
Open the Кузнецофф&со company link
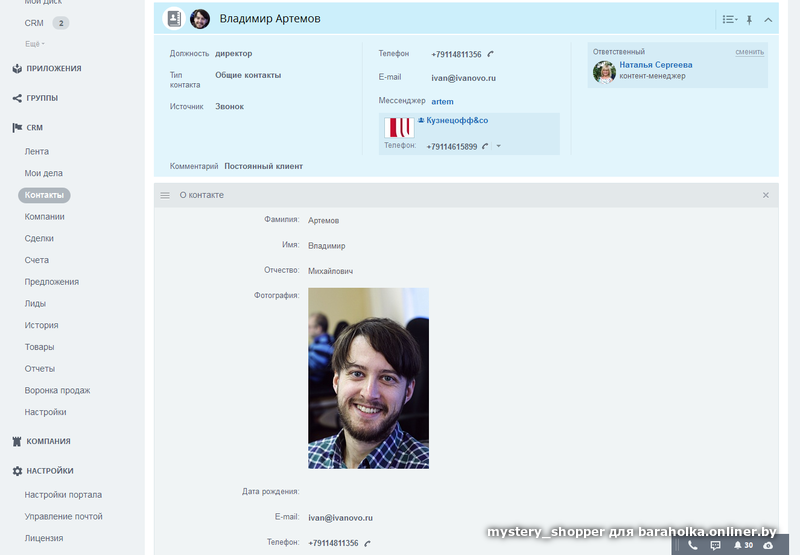[x=457, y=120]
